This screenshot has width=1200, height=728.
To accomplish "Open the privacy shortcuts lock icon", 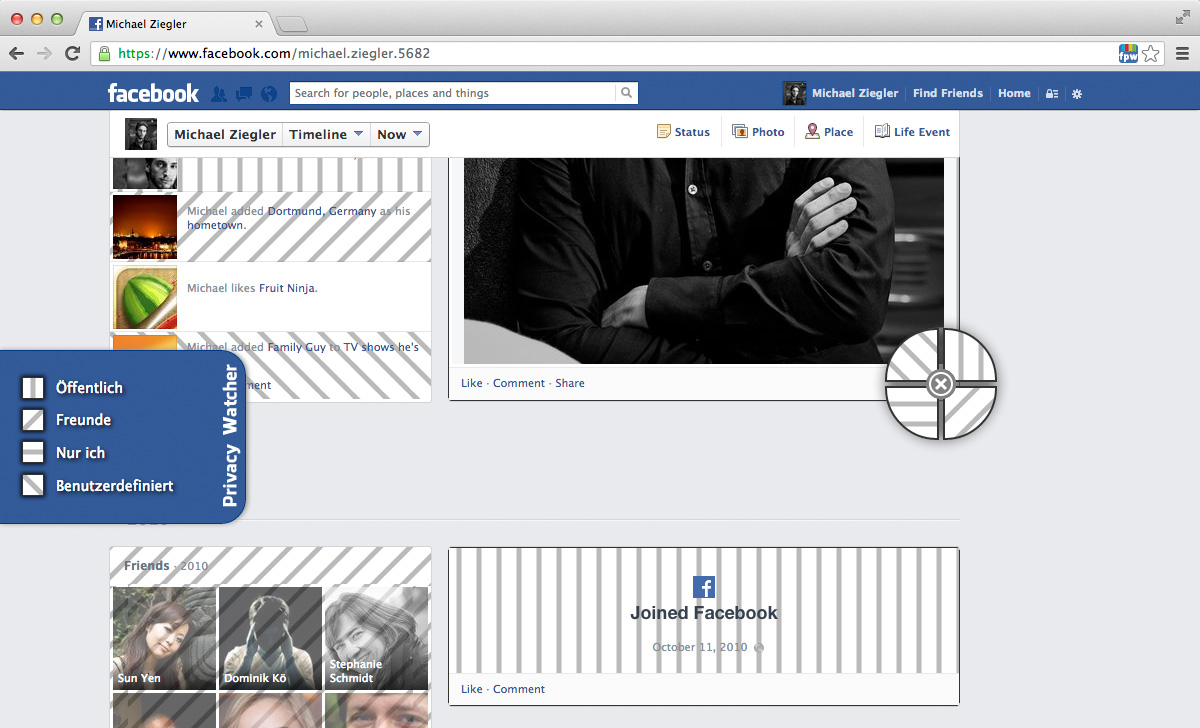I will point(1051,94).
